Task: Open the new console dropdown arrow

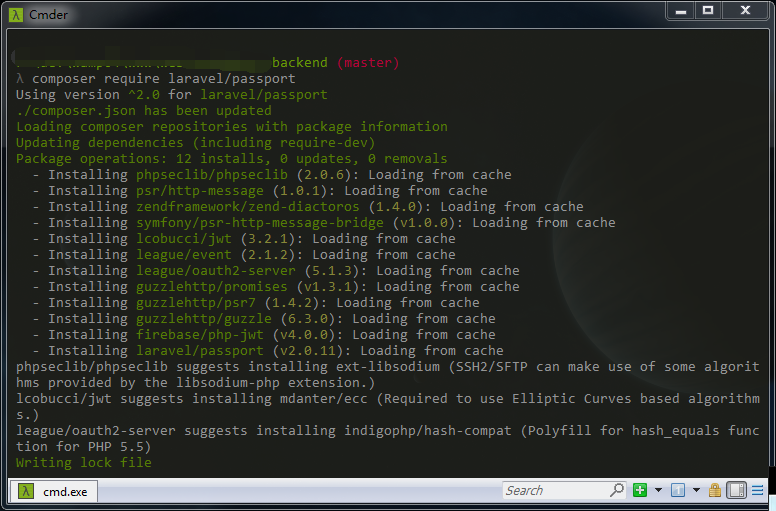Action: (x=658, y=490)
